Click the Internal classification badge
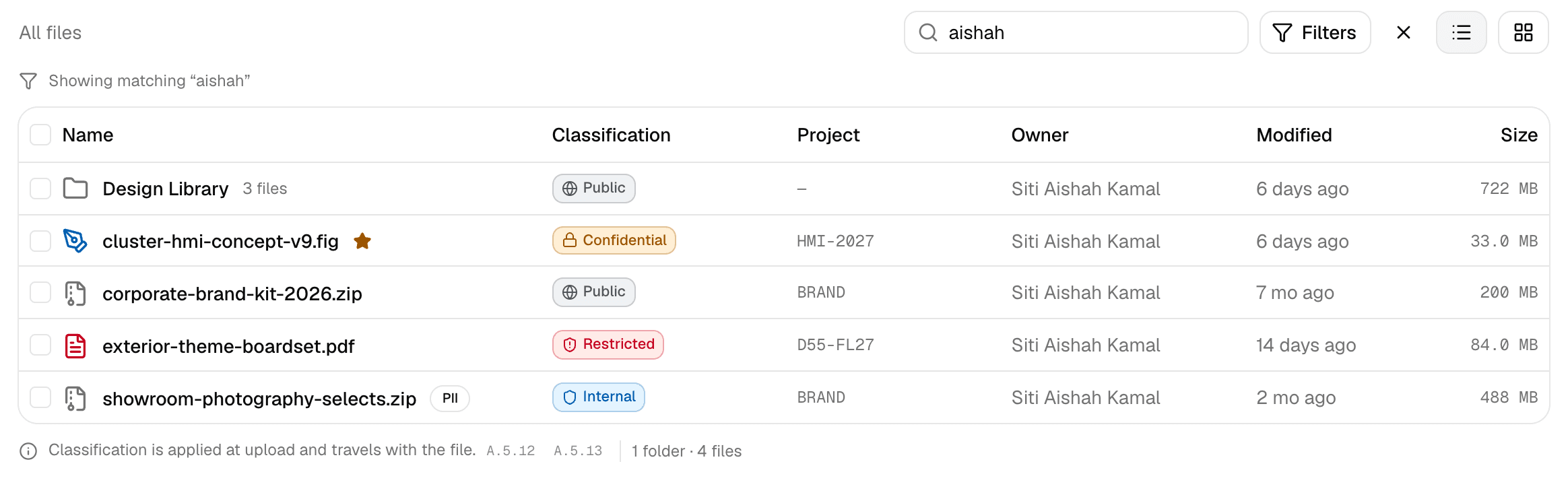Screen dimensions: 1568x501 coord(599,397)
